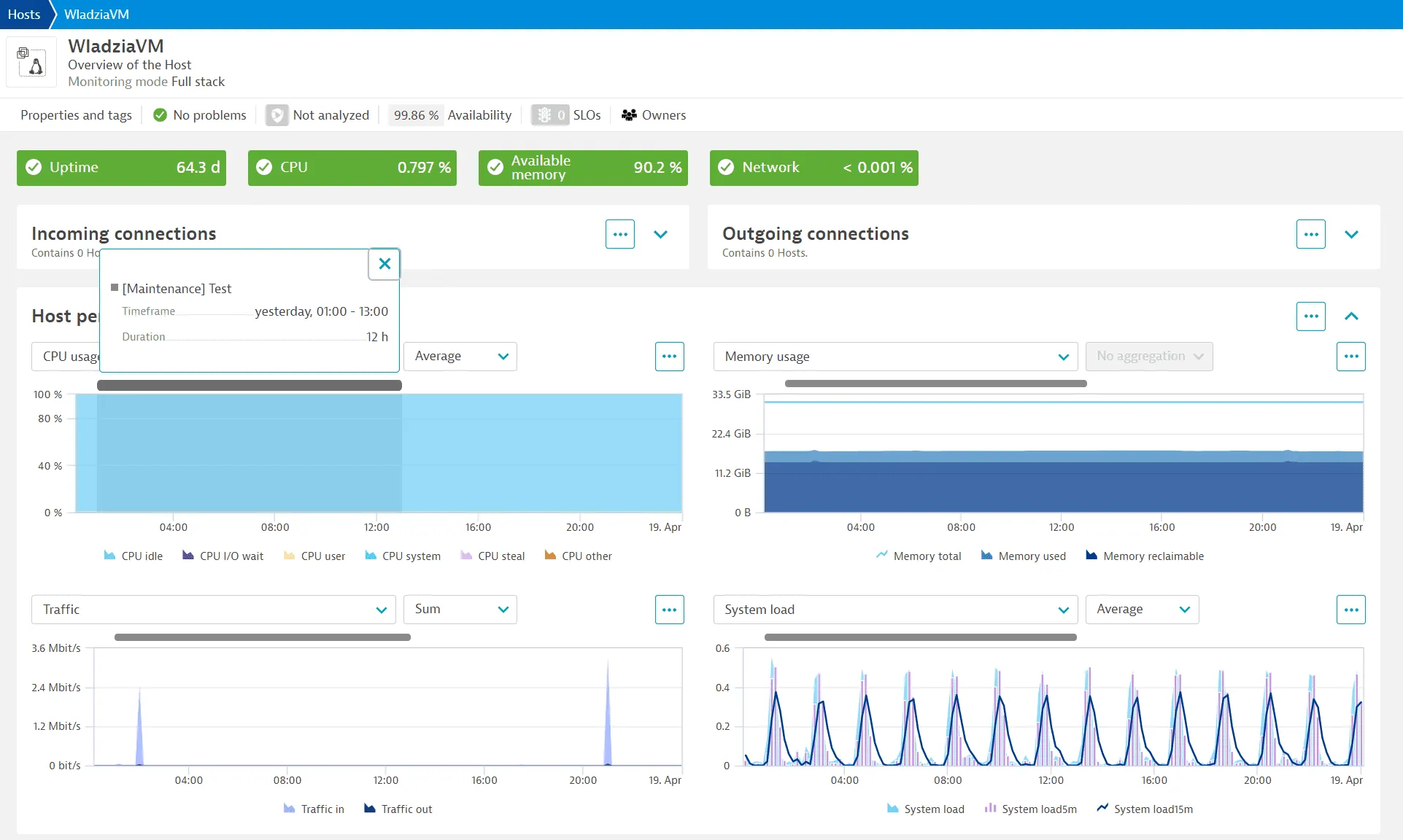
Task: Open CPU usage chart options menu
Action: pyautogui.click(x=669, y=357)
